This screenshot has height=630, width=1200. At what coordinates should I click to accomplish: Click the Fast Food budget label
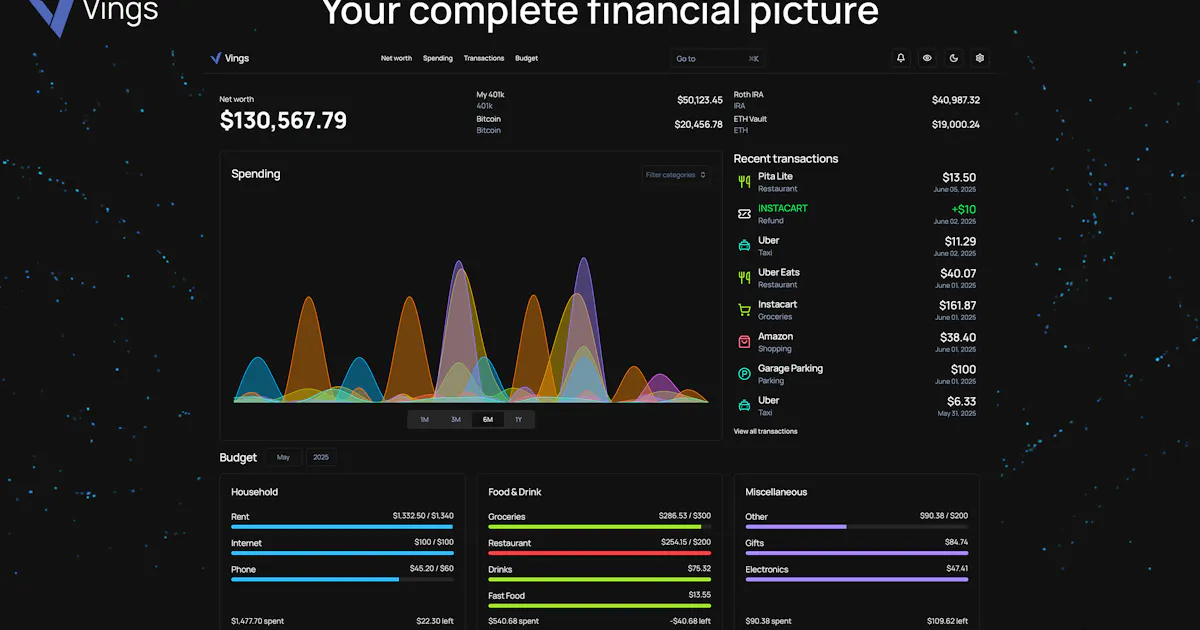[506, 595]
